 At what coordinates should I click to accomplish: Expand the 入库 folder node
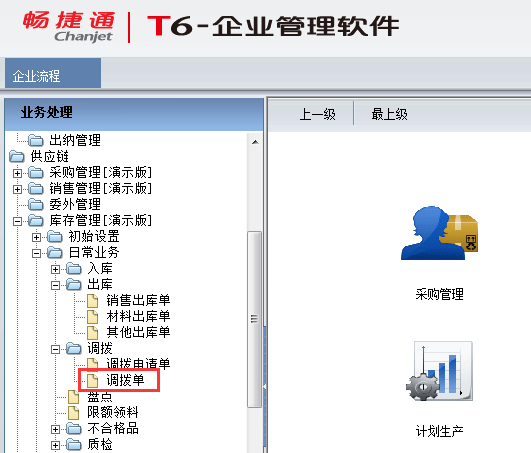(x=55, y=269)
